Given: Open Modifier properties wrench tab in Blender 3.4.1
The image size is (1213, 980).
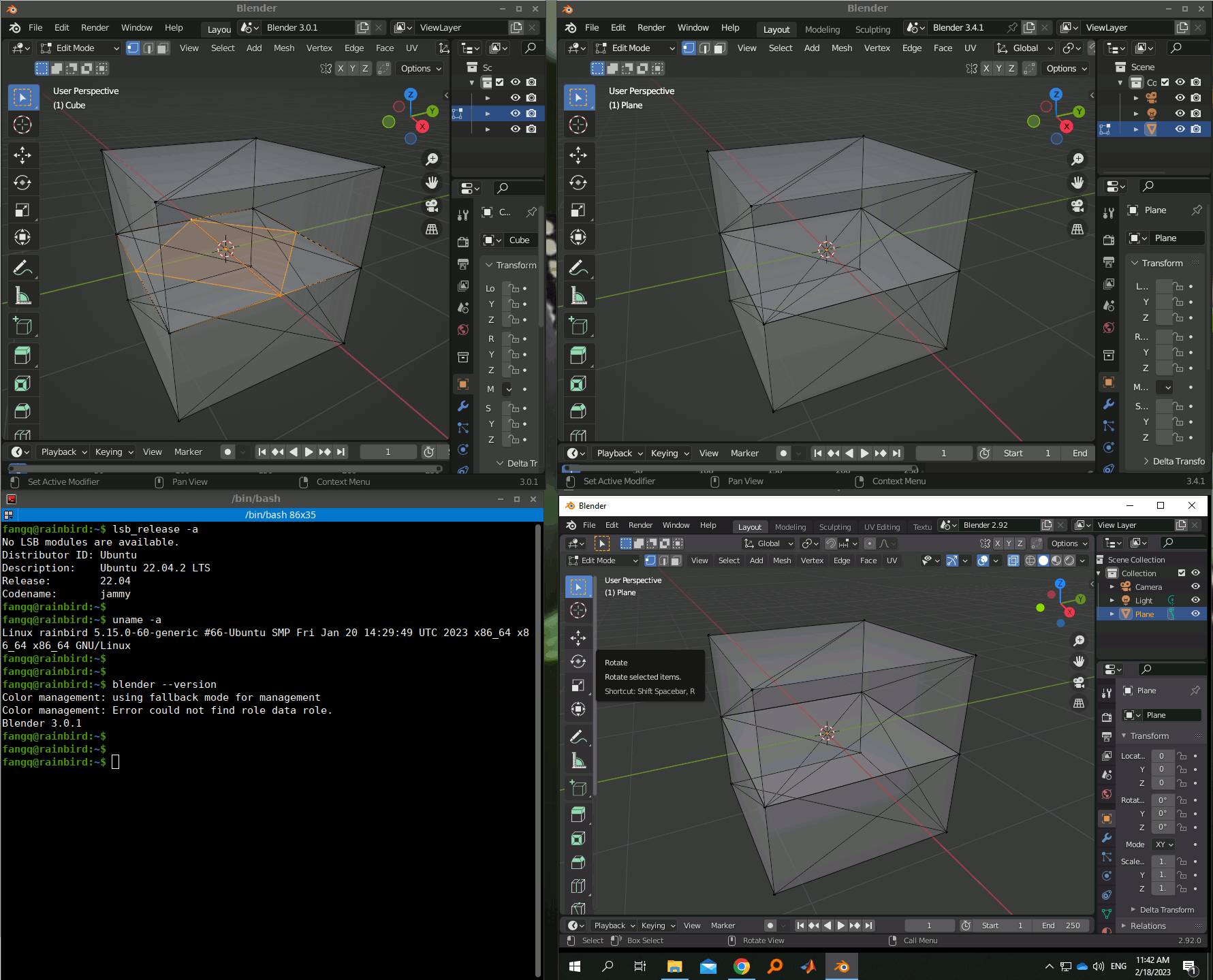Looking at the screenshot, I should [1109, 404].
